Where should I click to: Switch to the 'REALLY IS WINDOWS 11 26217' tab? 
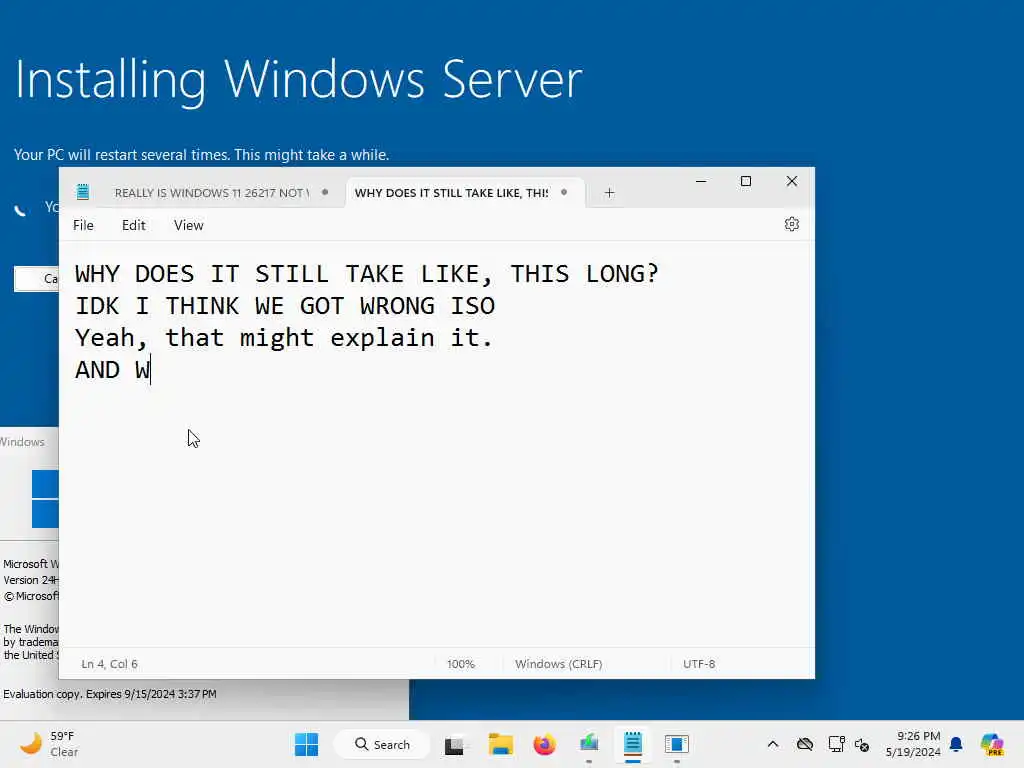click(x=212, y=193)
